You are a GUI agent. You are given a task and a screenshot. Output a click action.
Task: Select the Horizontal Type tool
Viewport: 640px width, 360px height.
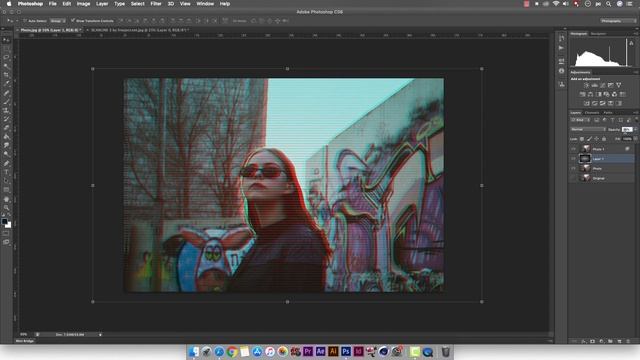[x=6, y=172]
